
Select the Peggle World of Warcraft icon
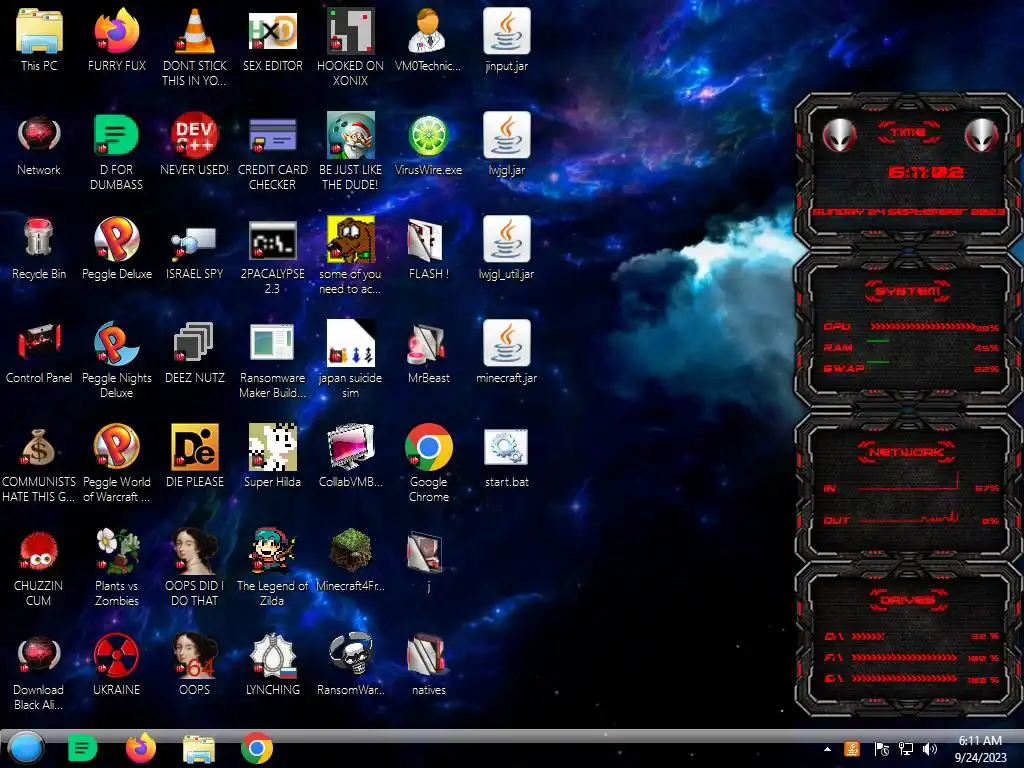pos(117,447)
